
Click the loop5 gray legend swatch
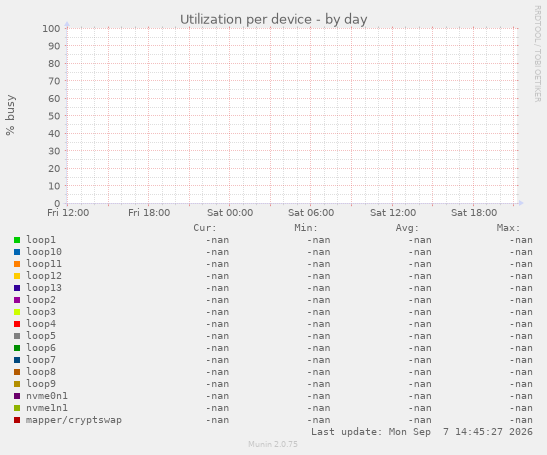click(17, 336)
